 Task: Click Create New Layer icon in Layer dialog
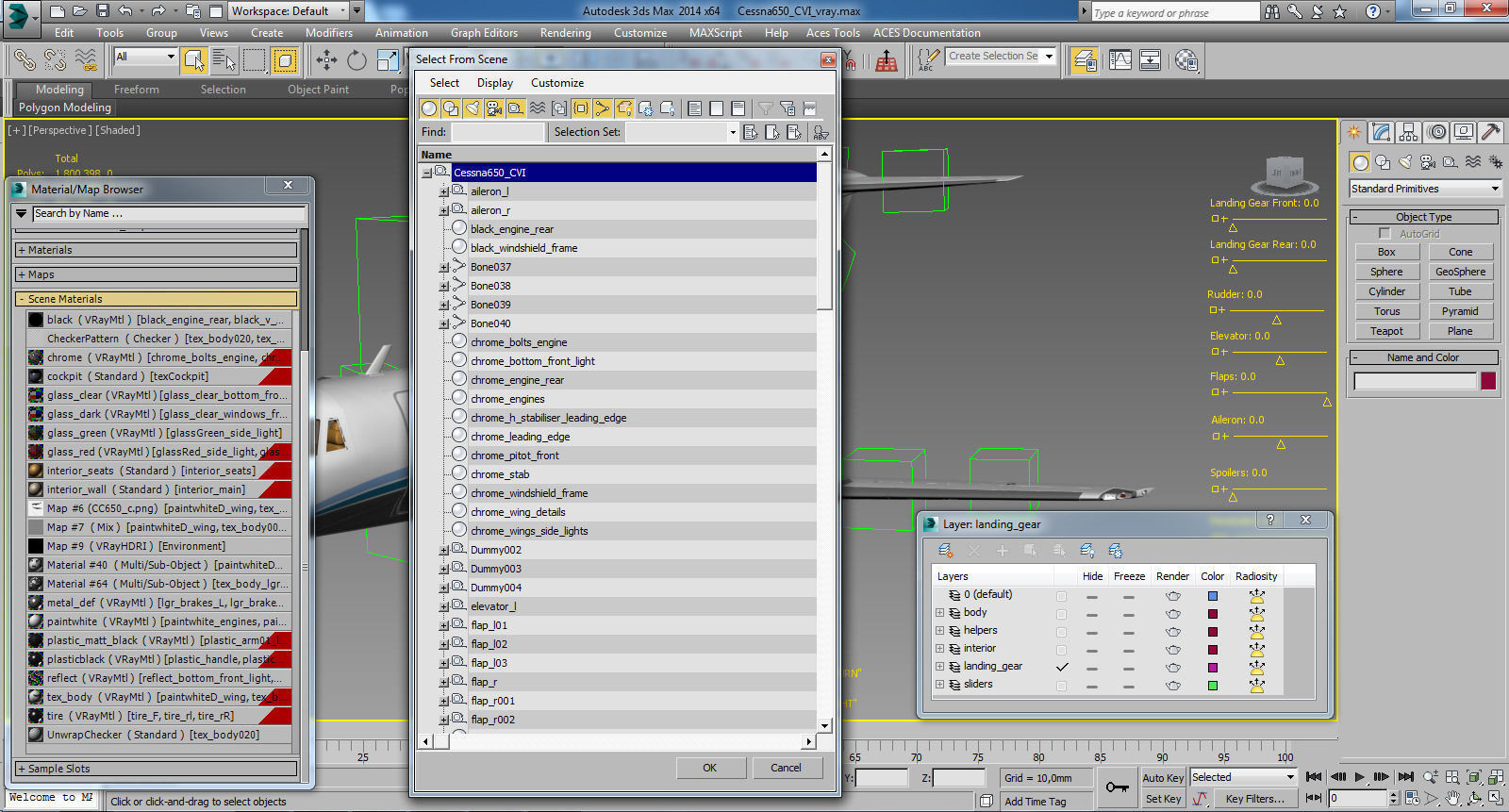pos(946,551)
